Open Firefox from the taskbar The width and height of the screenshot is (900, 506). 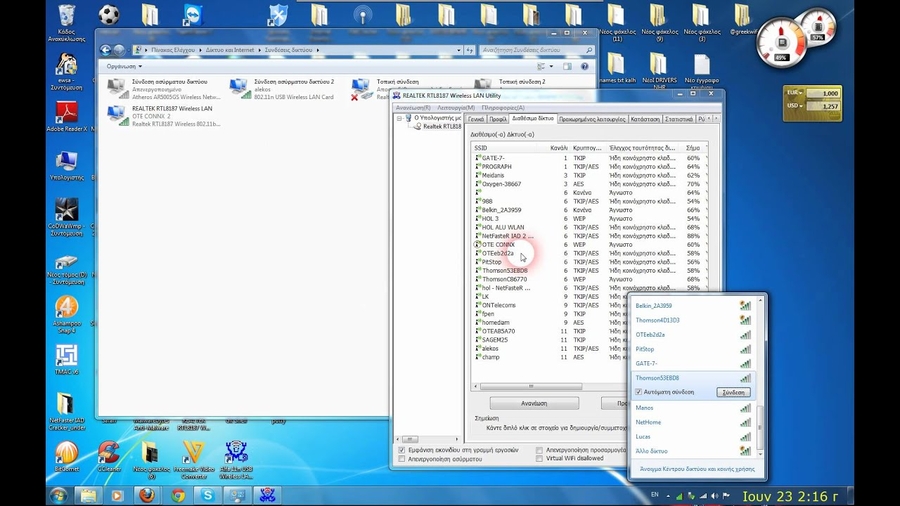[147, 495]
